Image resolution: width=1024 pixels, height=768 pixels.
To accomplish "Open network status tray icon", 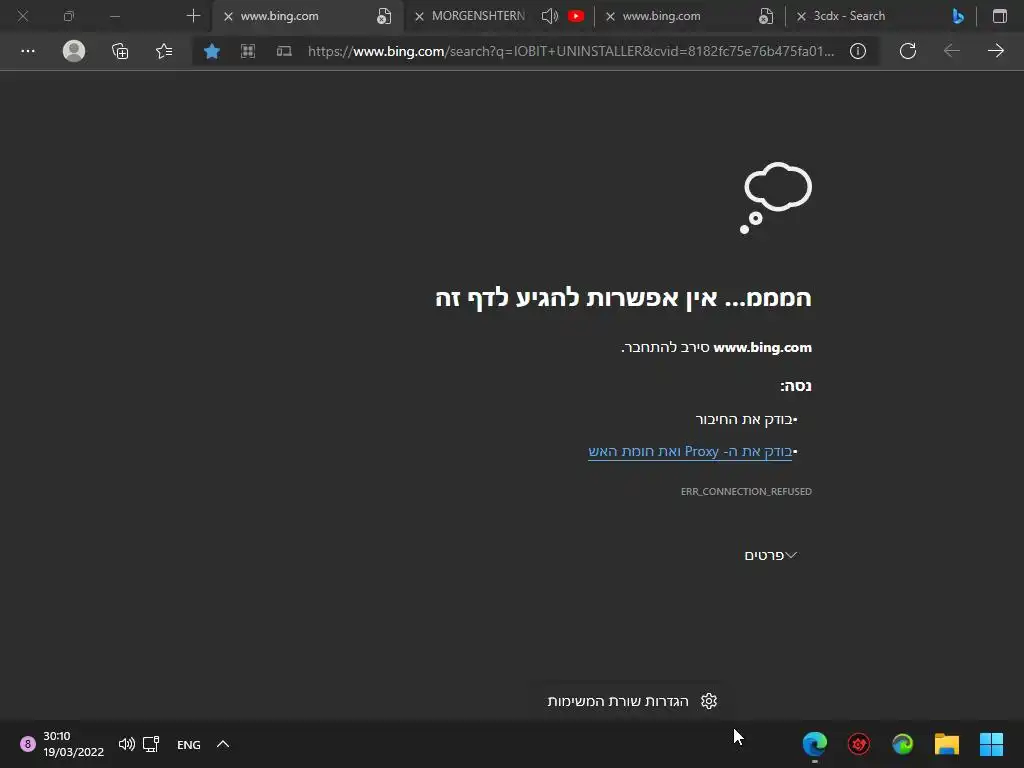I will coord(152,744).
